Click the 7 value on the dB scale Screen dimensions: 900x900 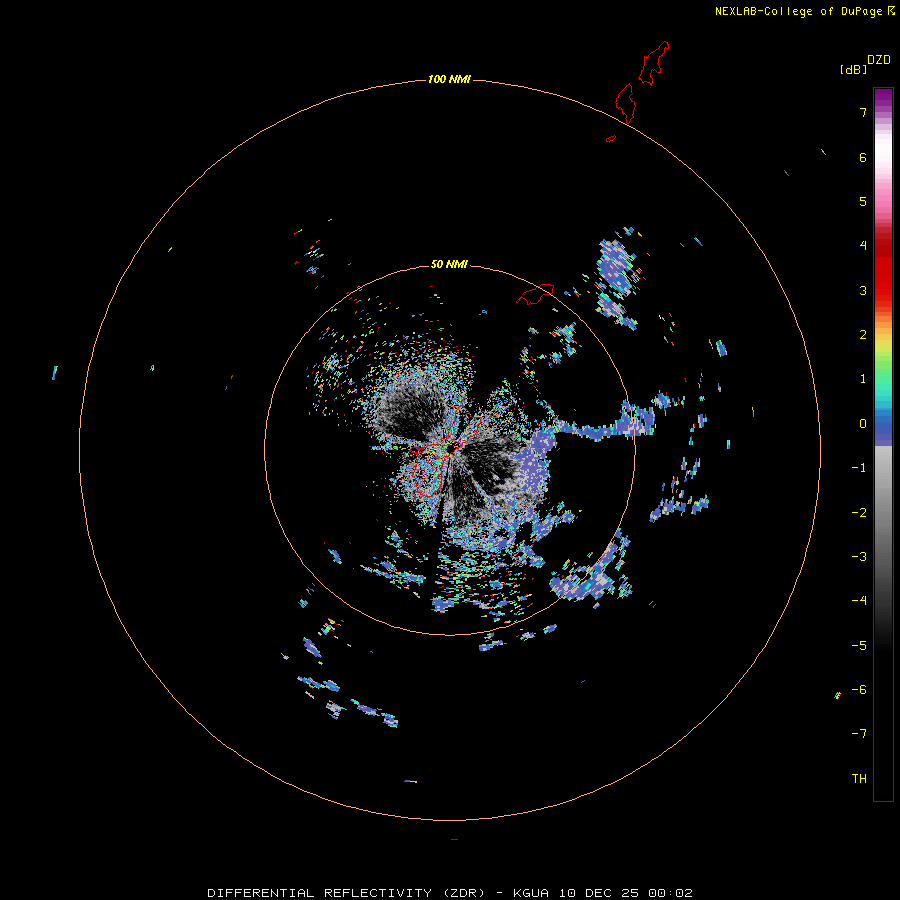click(x=863, y=112)
